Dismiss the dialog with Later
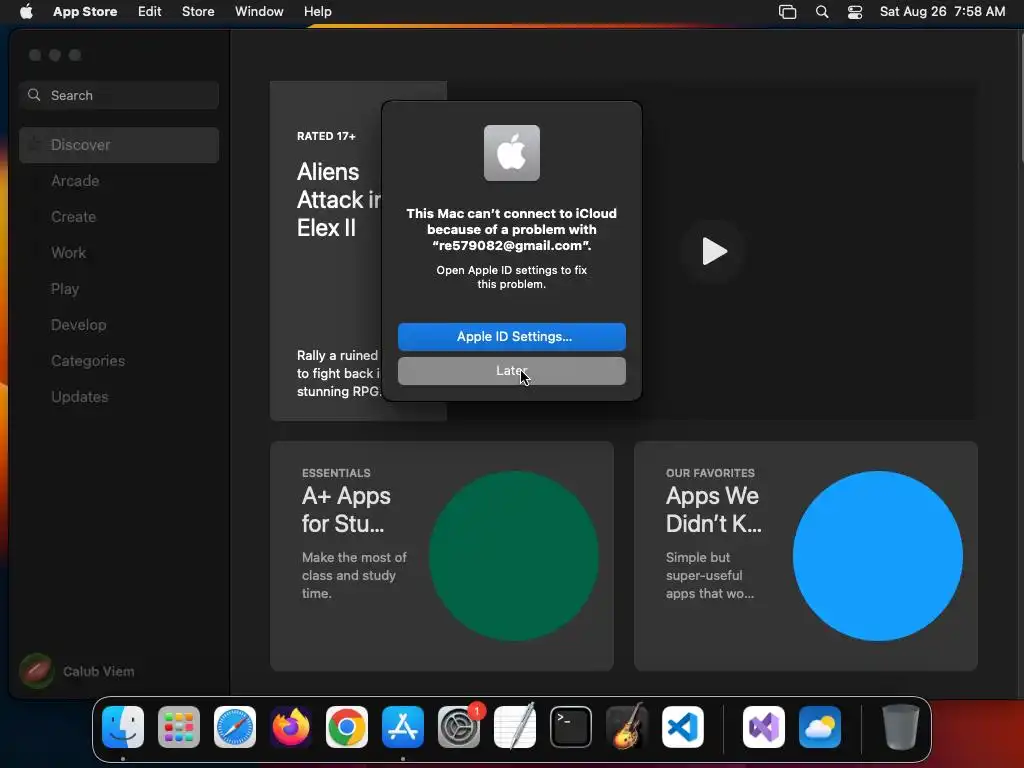 click(x=511, y=371)
